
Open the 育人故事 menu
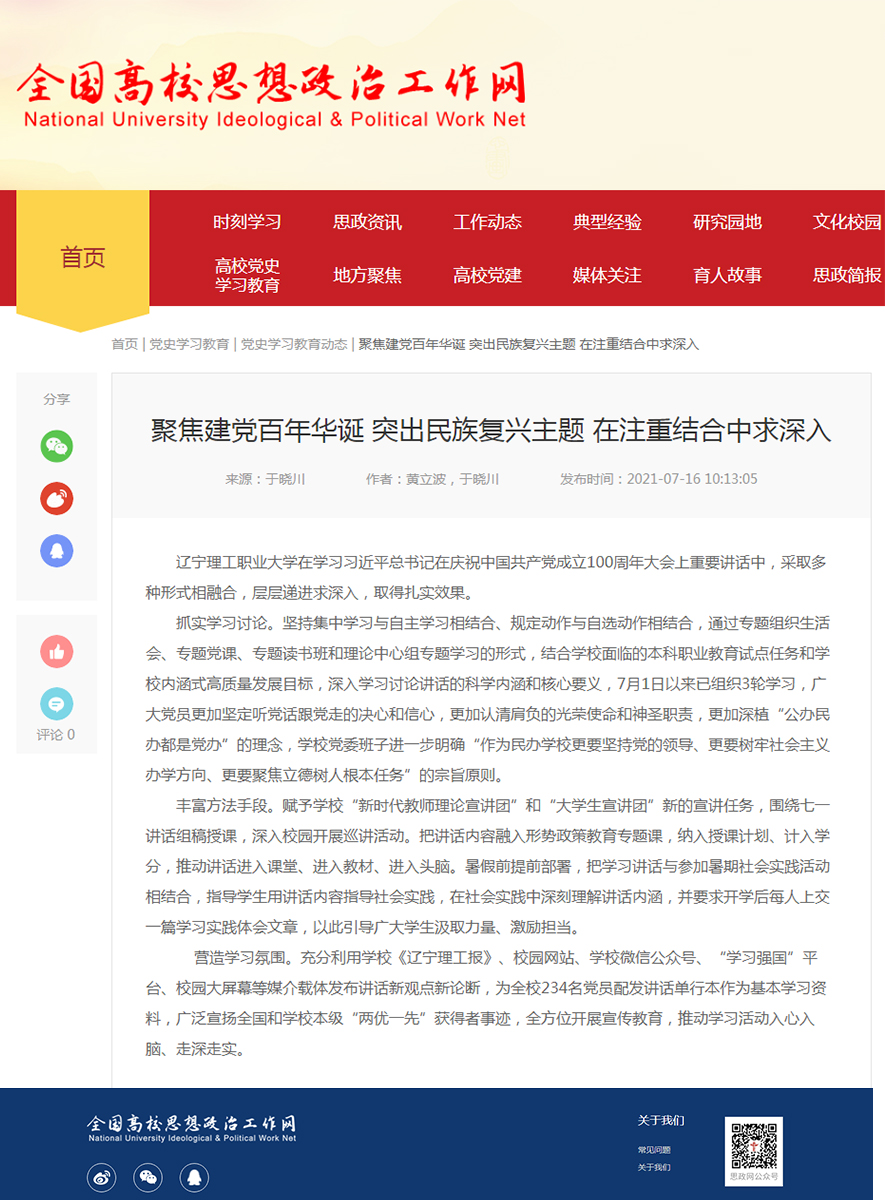(727, 275)
